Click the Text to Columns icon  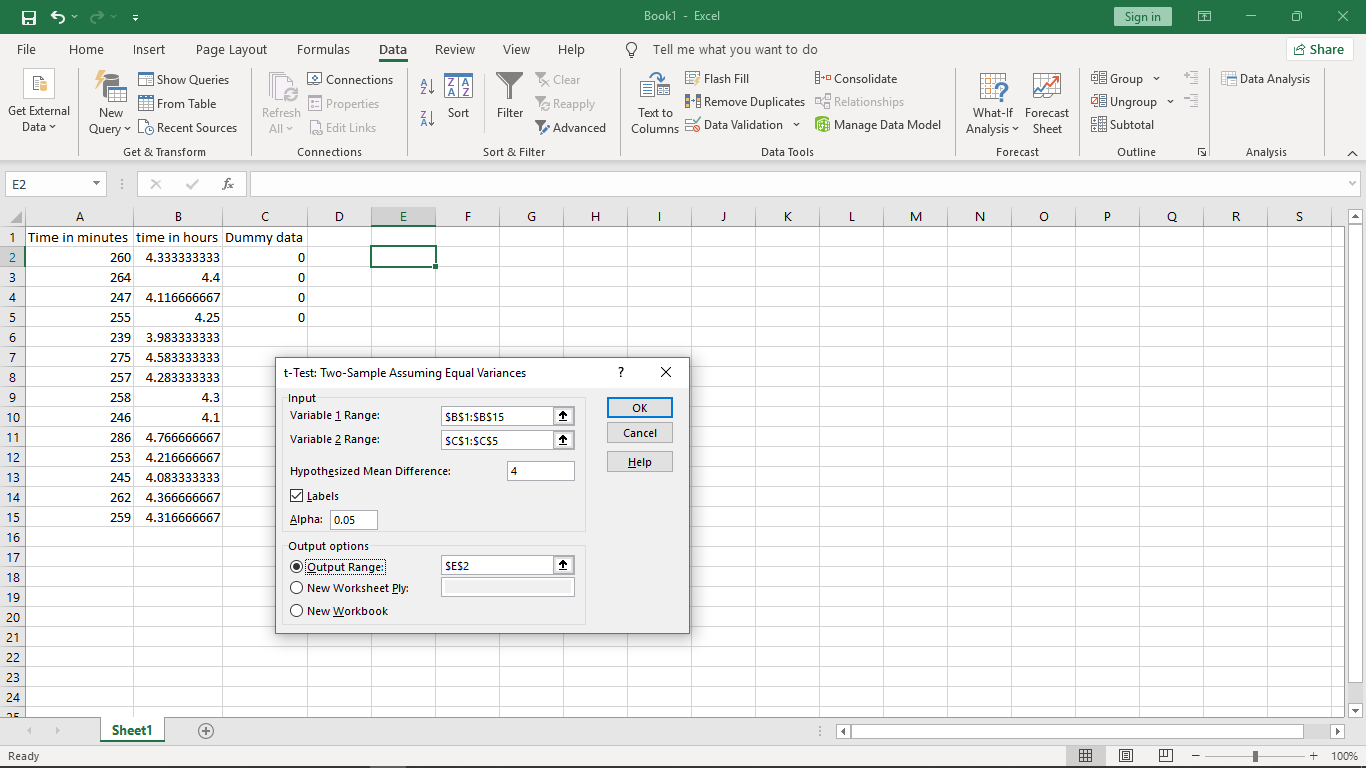pos(655,86)
